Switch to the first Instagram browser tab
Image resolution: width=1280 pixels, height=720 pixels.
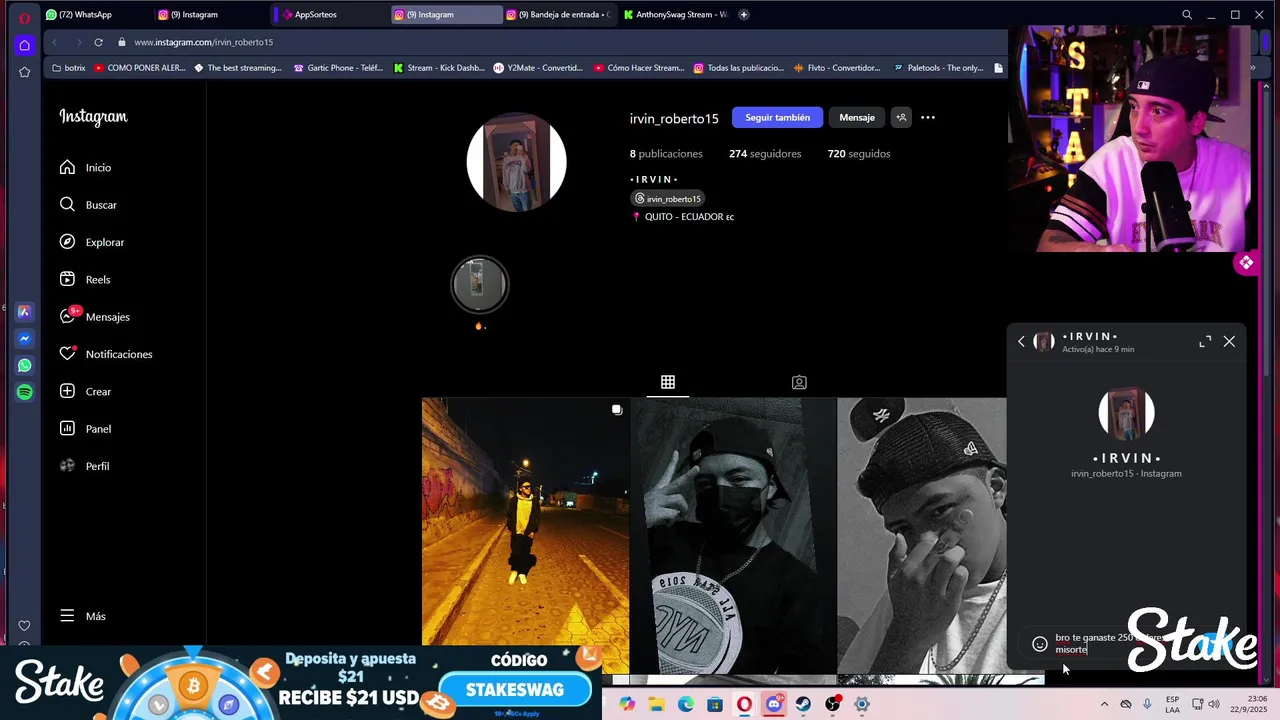click(x=193, y=14)
